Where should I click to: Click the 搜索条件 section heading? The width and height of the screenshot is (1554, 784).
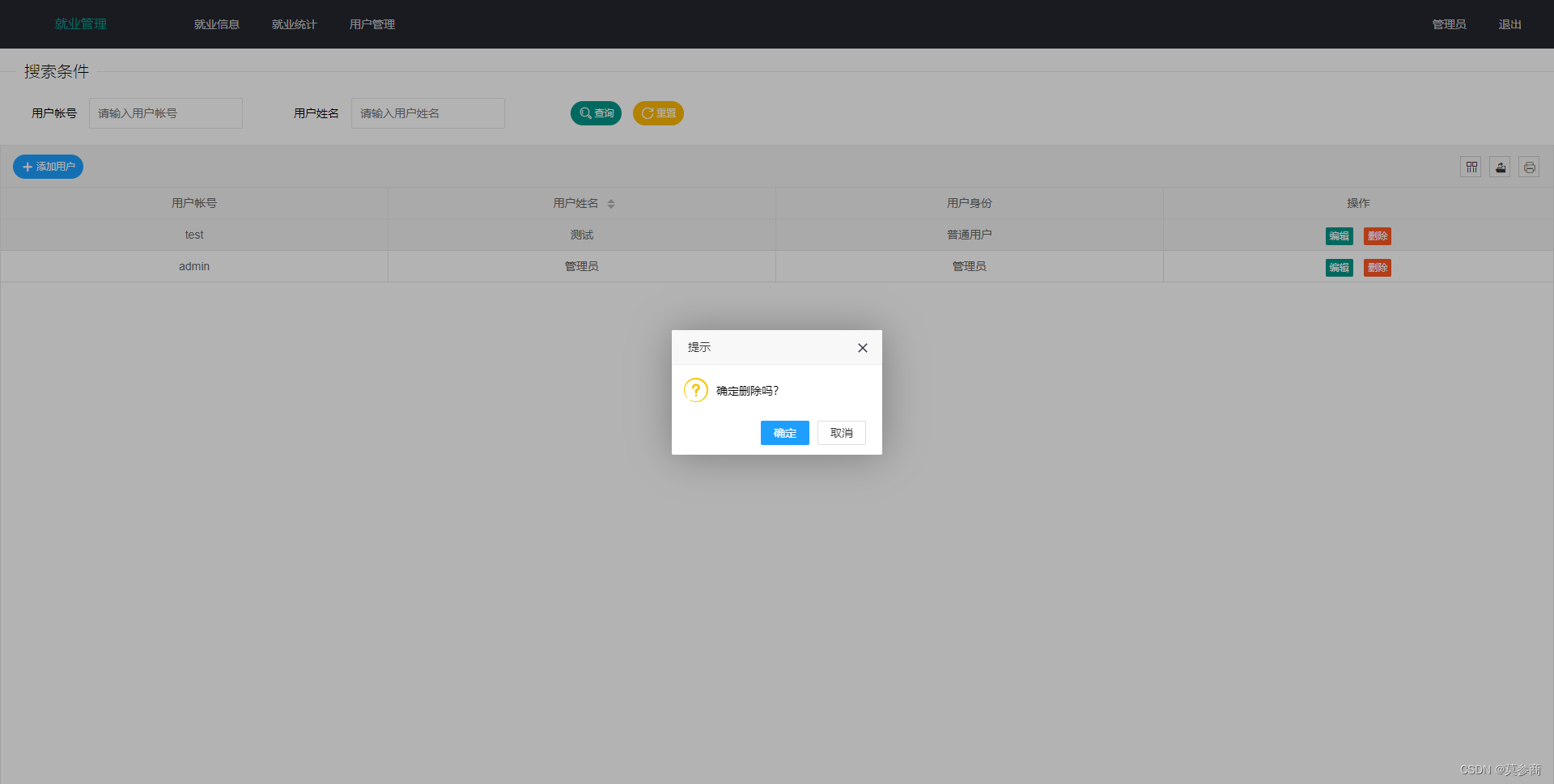[x=57, y=71]
